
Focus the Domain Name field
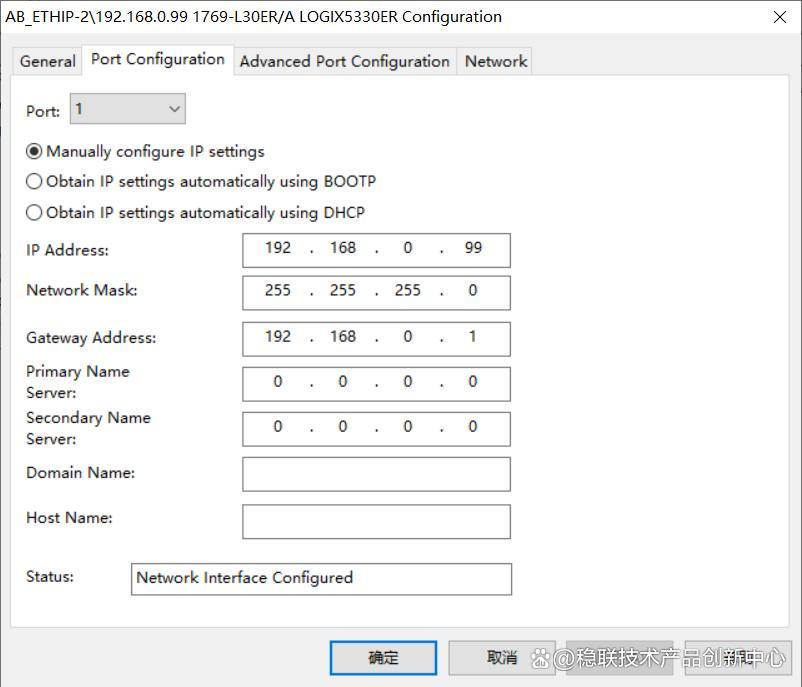pyautogui.click(x=376, y=474)
